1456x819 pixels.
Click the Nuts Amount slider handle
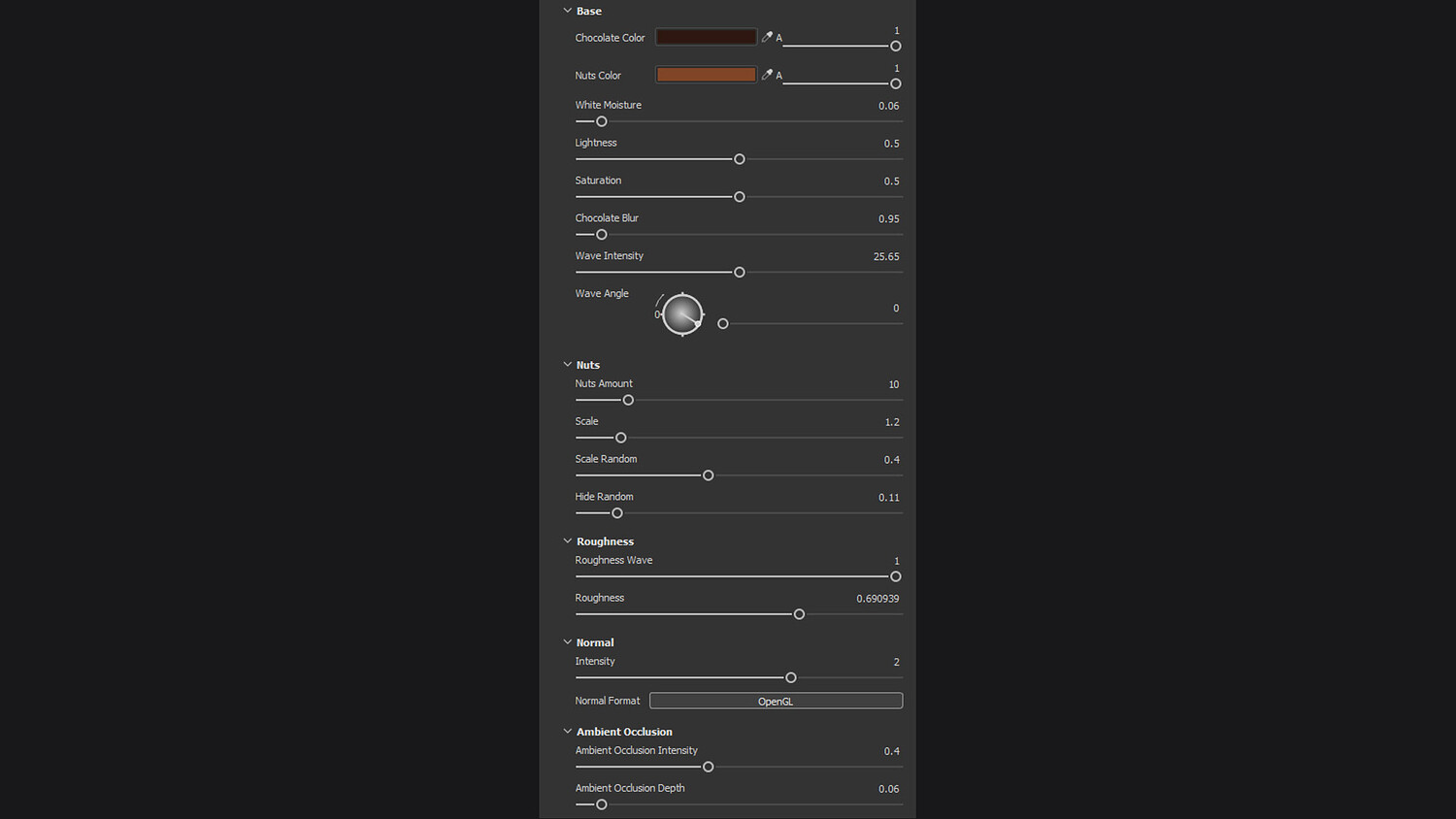tap(628, 400)
